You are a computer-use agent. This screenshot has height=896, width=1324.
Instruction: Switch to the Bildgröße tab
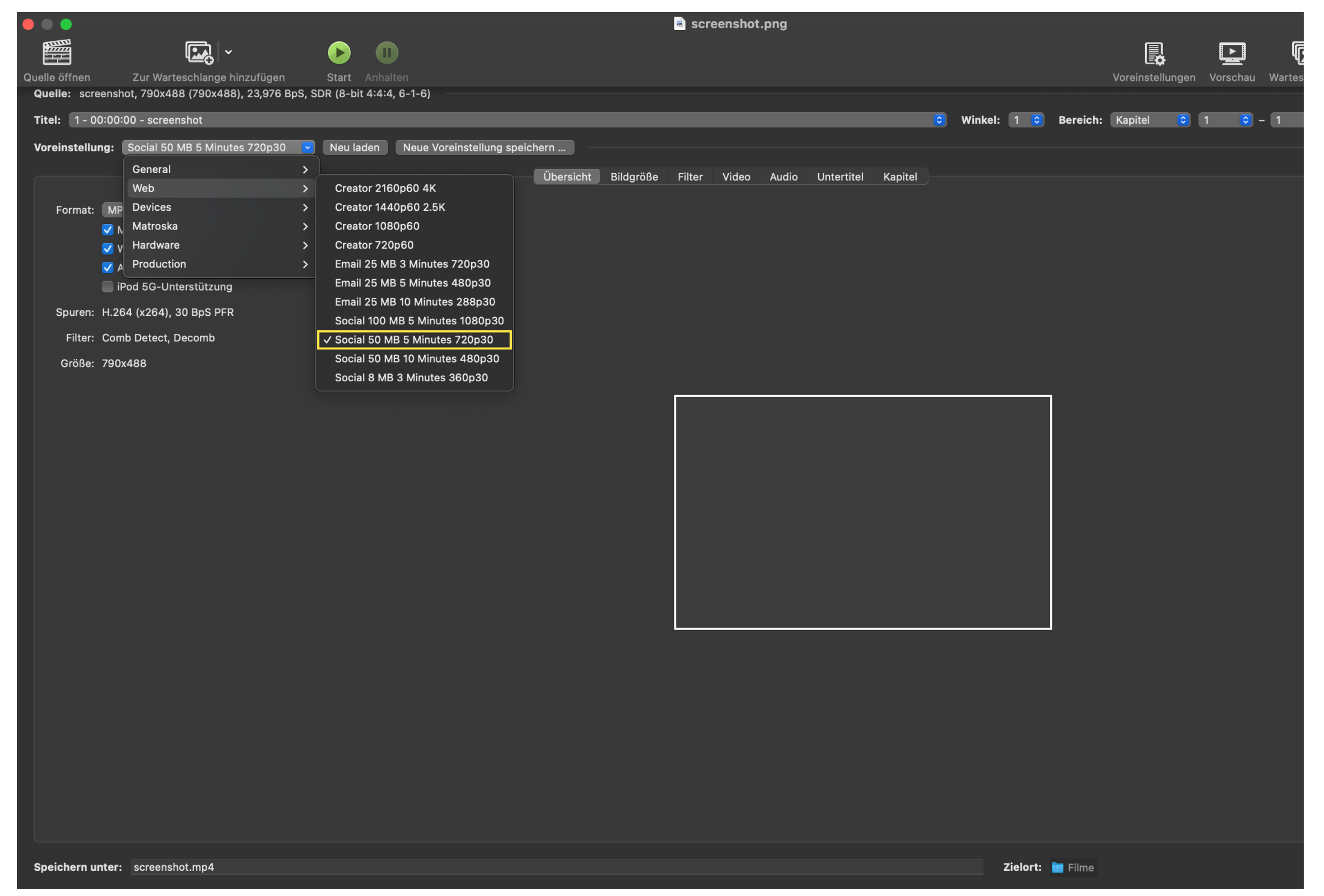(x=634, y=177)
